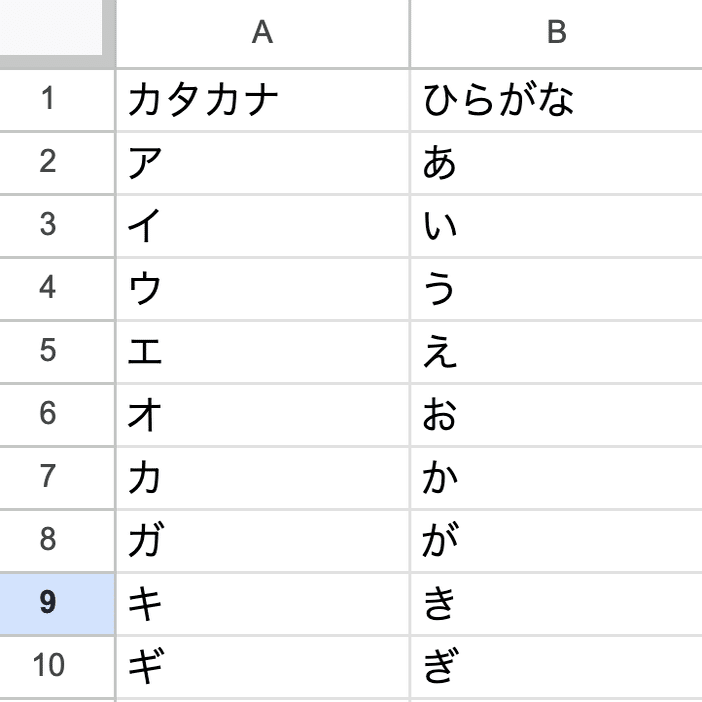Select the cell with お

point(556,415)
